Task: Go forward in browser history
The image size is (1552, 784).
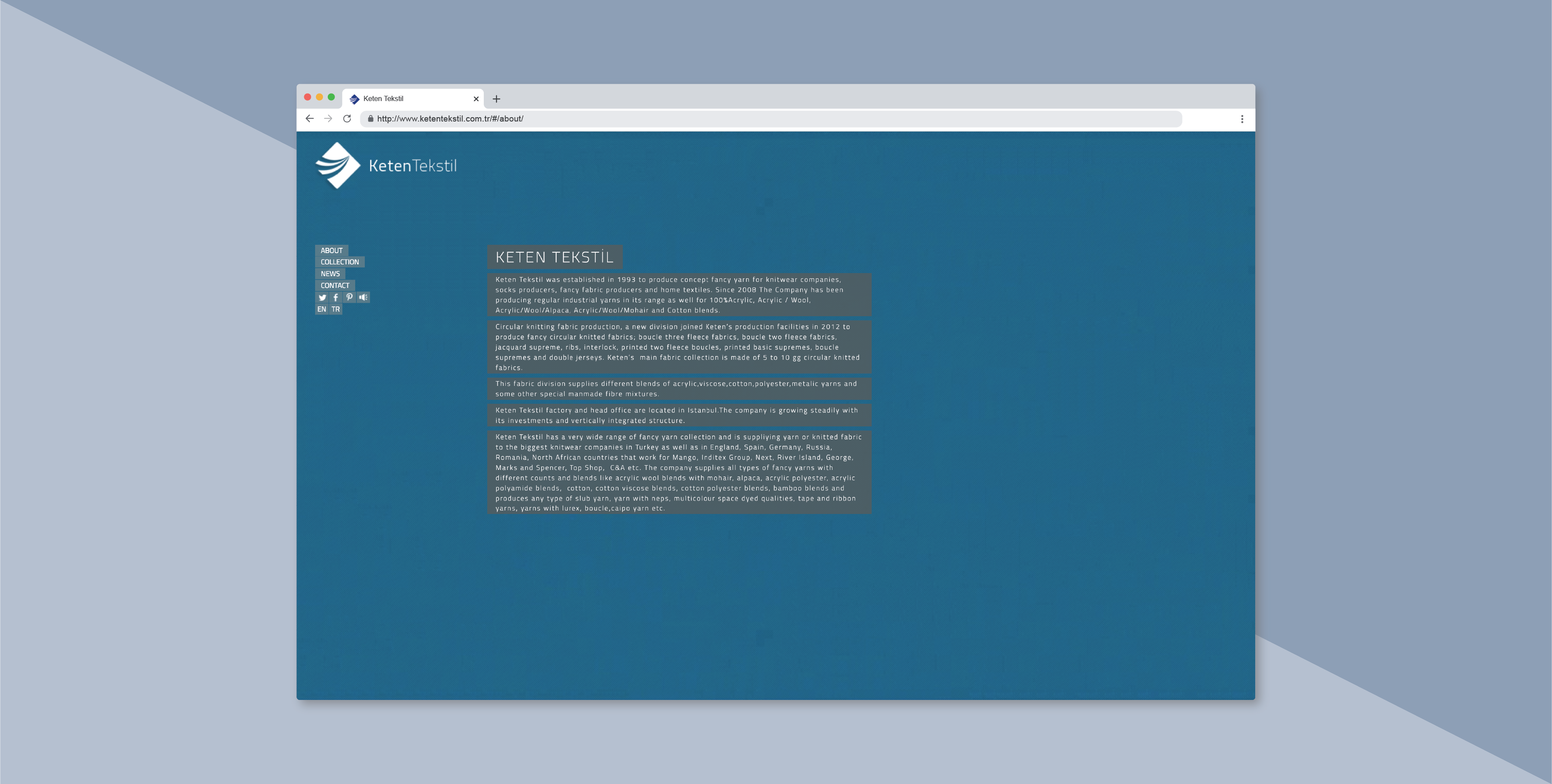Action: [x=328, y=118]
